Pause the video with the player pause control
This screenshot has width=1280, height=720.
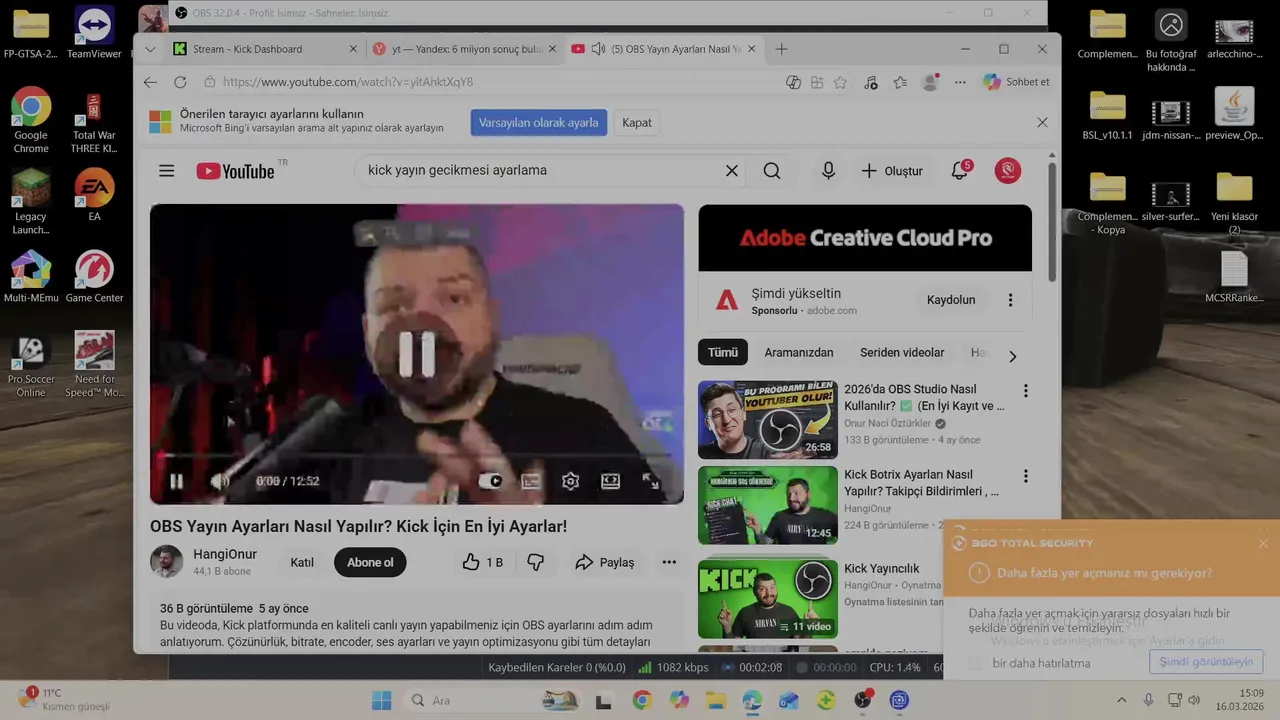(x=176, y=481)
